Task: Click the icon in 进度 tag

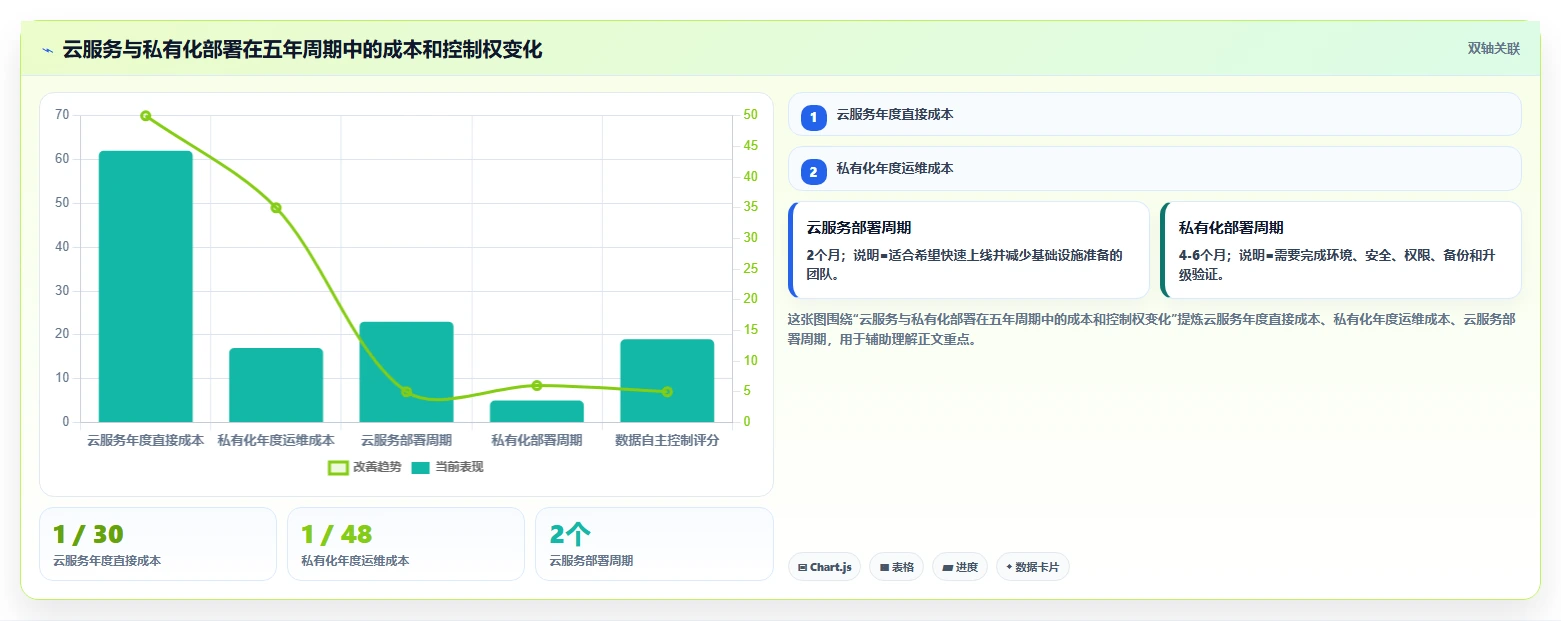Action: point(947,568)
